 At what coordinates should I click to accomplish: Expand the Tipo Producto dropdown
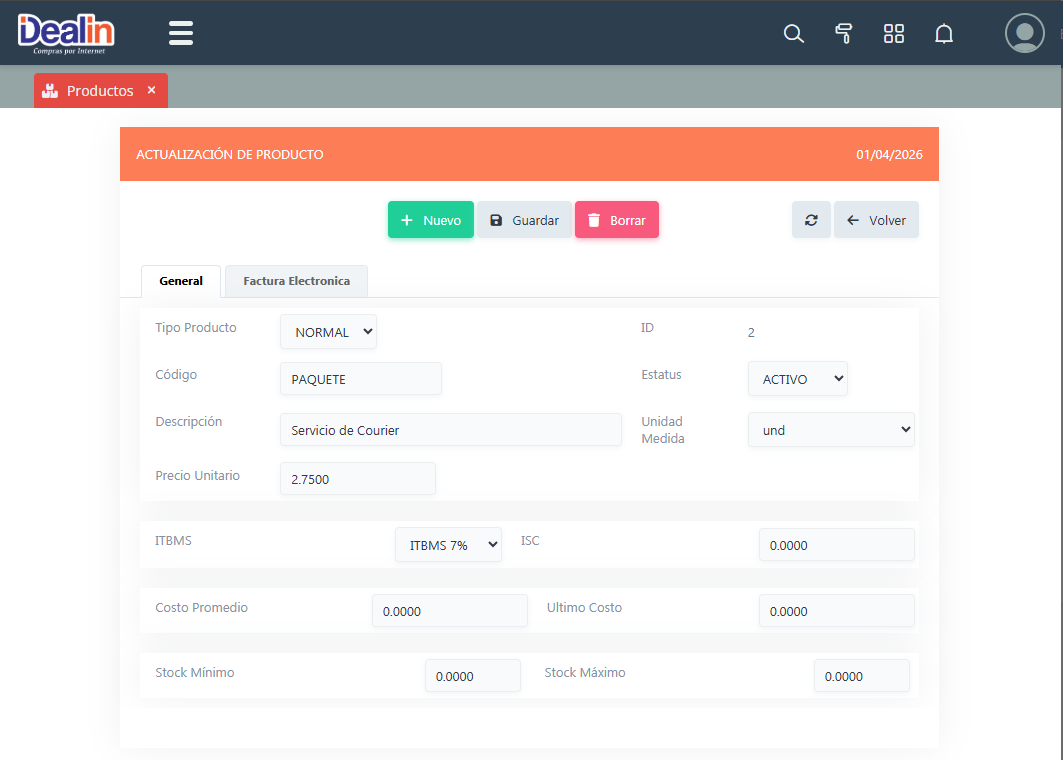coord(328,332)
